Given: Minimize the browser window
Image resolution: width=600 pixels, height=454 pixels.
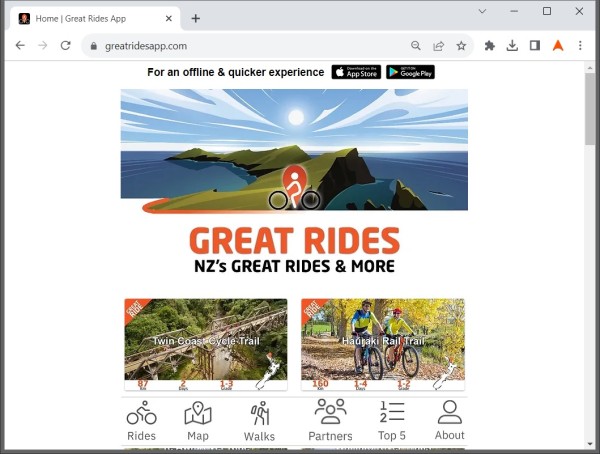Looking at the screenshot, I should [514, 11].
